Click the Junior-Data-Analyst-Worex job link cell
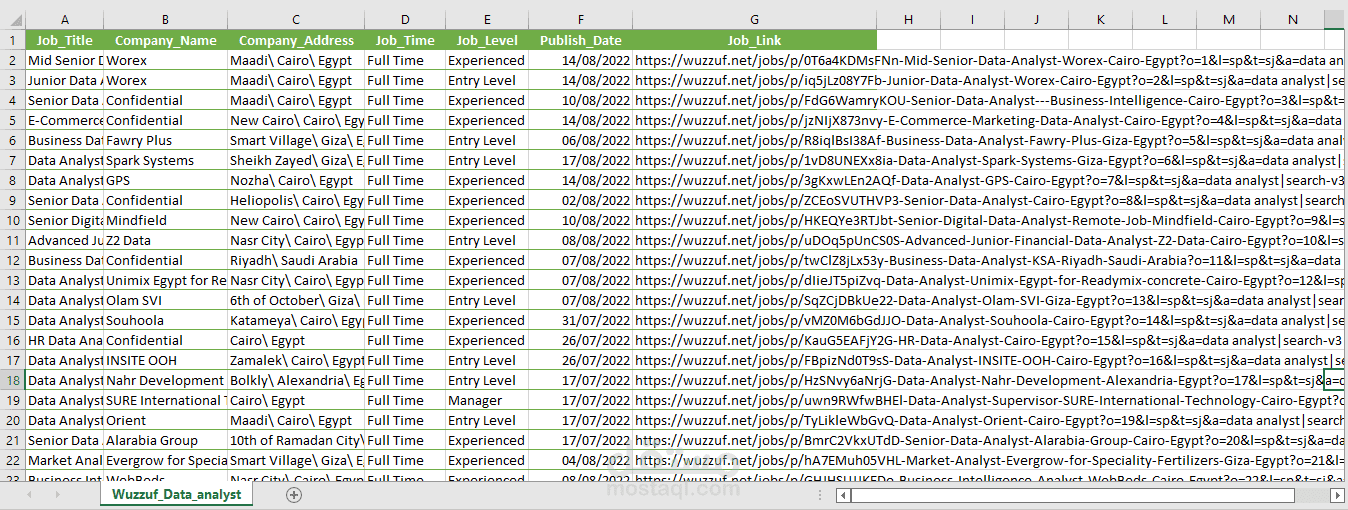Viewport: 1348px width, 510px height. pos(755,80)
